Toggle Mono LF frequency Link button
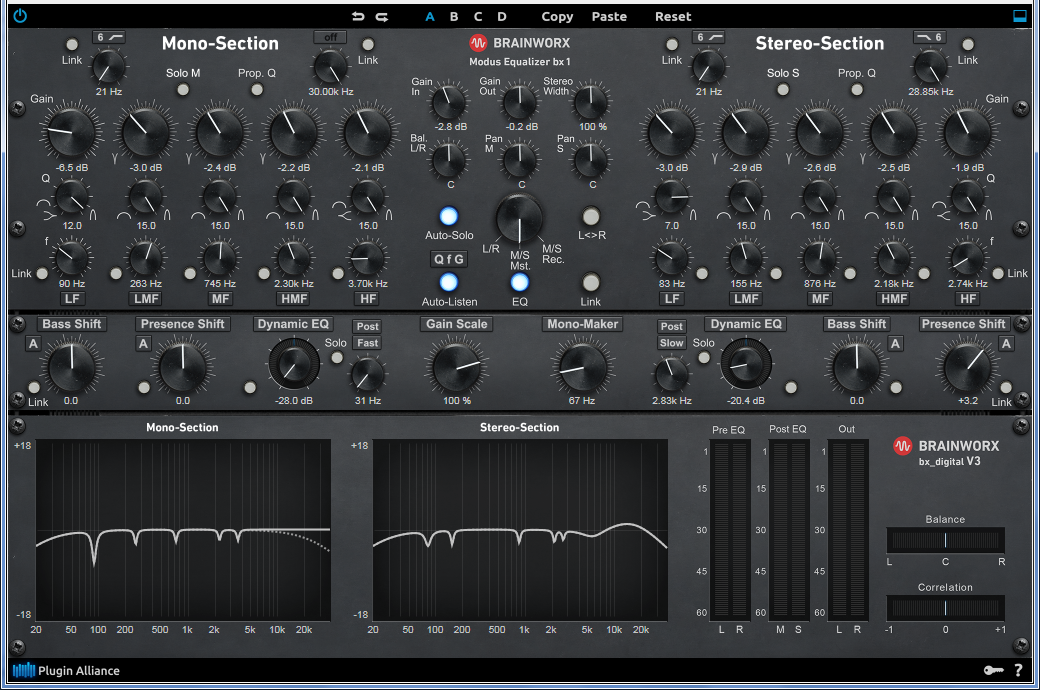The image size is (1040, 690). (42, 273)
